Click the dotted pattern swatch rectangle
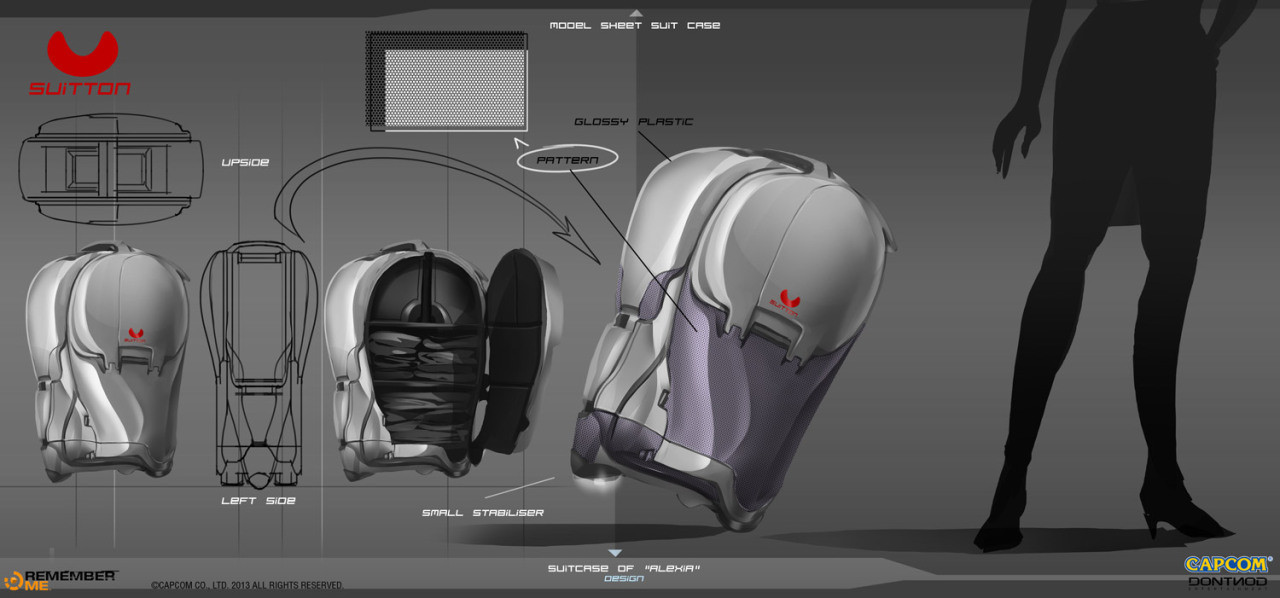The height and width of the screenshot is (598, 1280). (x=447, y=81)
